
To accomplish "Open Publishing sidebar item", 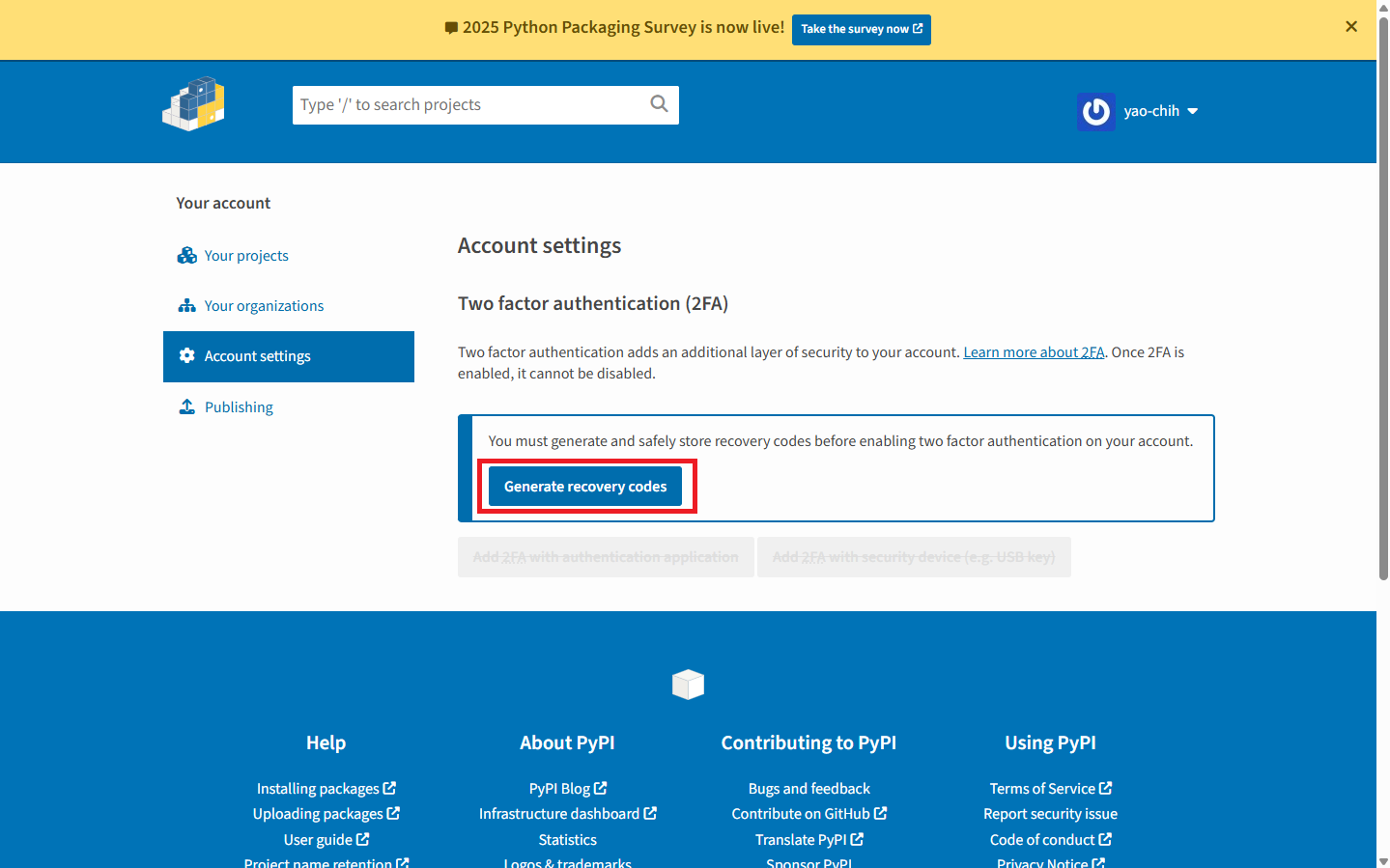I will coord(239,407).
